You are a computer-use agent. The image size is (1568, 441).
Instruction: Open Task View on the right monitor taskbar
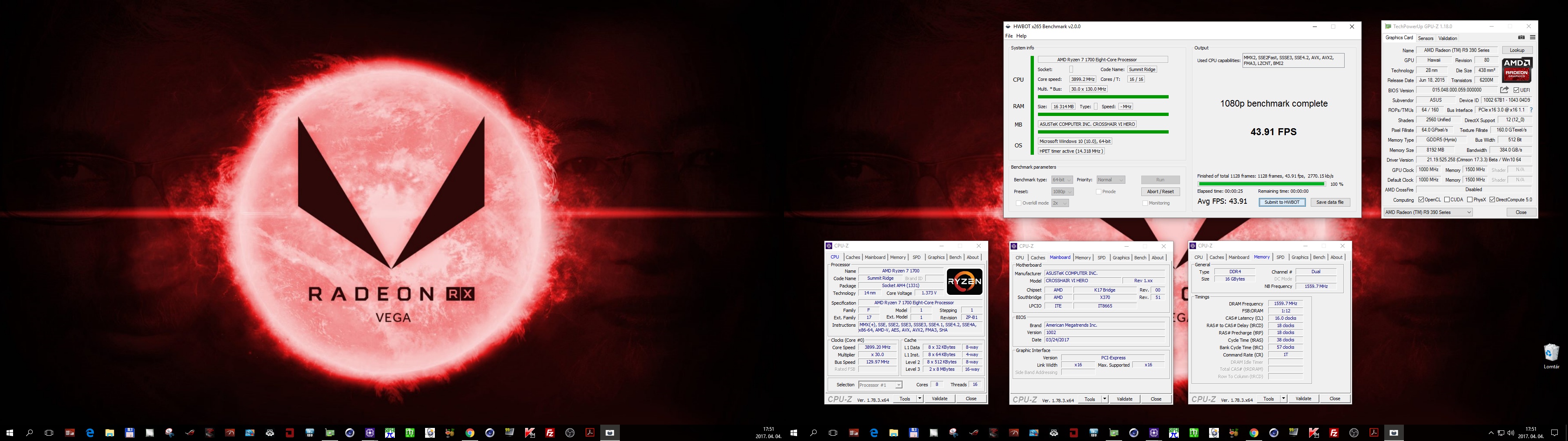pyautogui.click(x=833, y=432)
